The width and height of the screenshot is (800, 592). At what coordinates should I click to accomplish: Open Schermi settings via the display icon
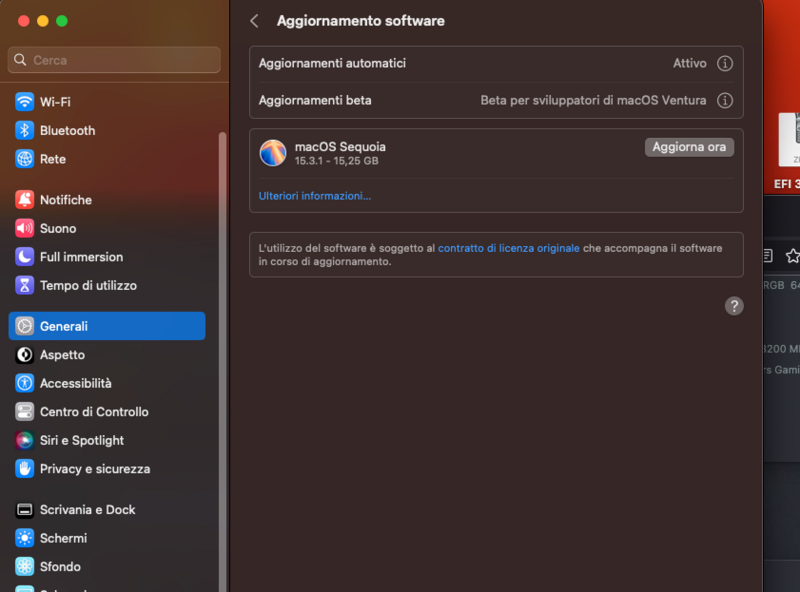22,538
